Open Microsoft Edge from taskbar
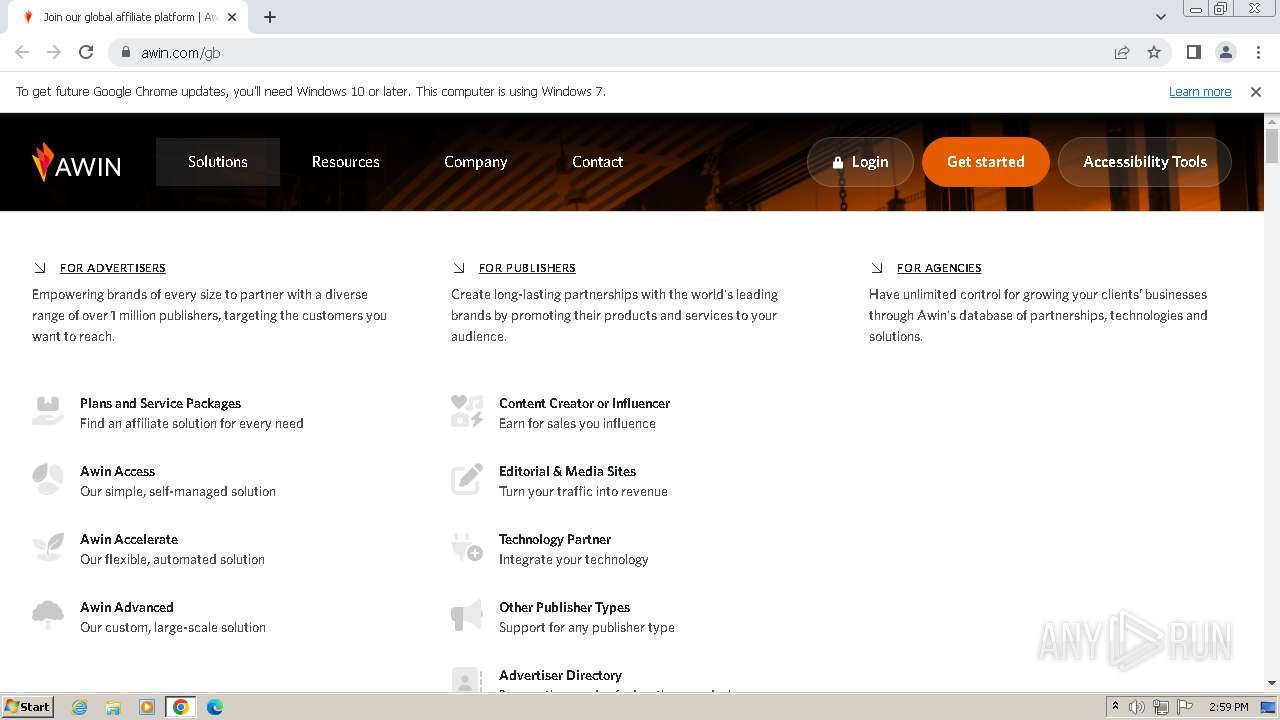1280x720 pixels. (x=214, y=707)
